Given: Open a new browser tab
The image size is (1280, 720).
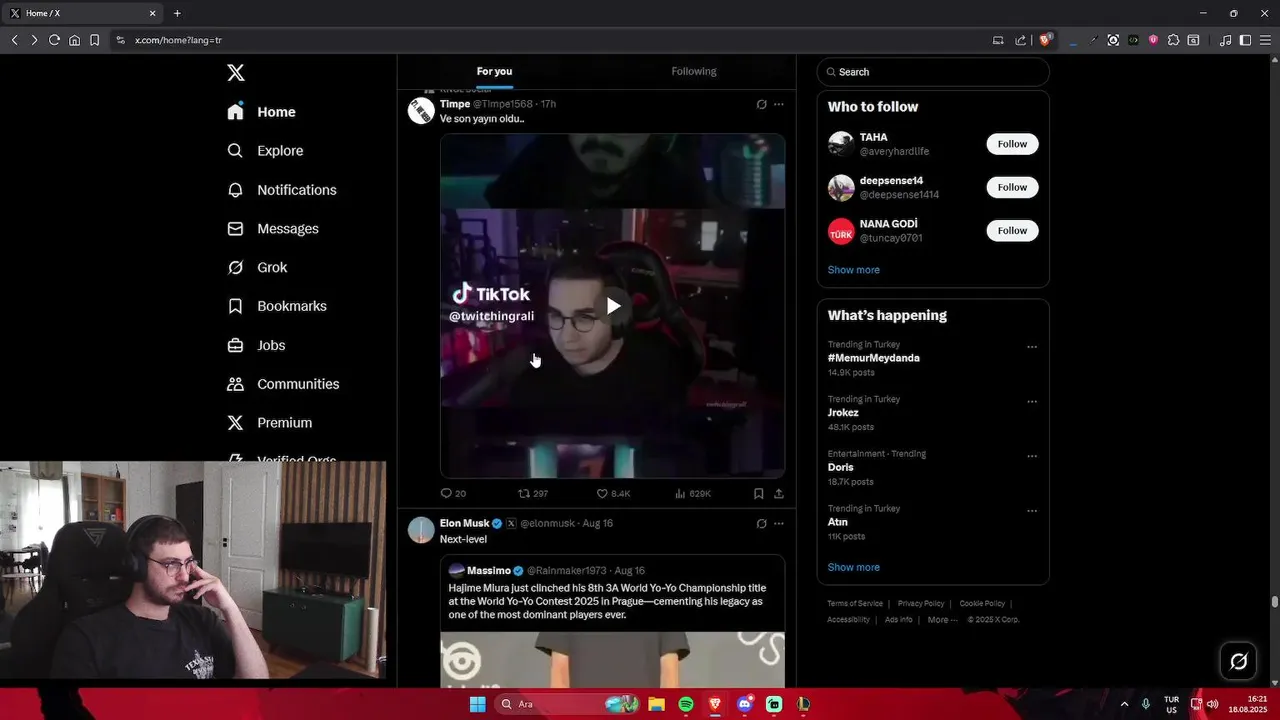Looking at the screenshot, I should click(x=177, y=13).
